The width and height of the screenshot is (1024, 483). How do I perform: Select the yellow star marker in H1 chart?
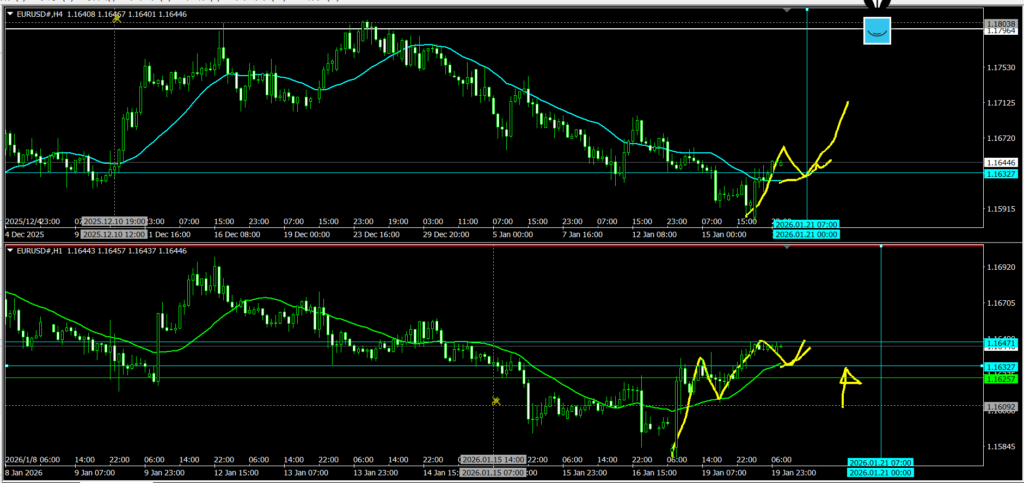click(495, 401)
